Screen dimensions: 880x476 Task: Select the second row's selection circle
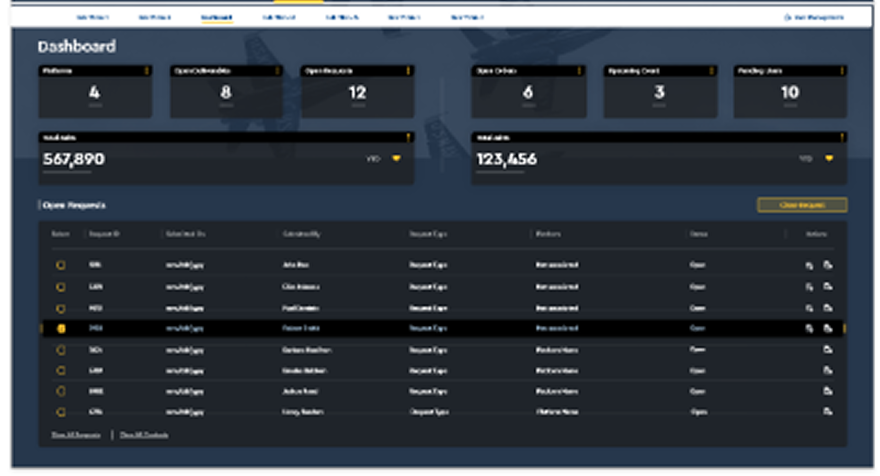point(61,286)
